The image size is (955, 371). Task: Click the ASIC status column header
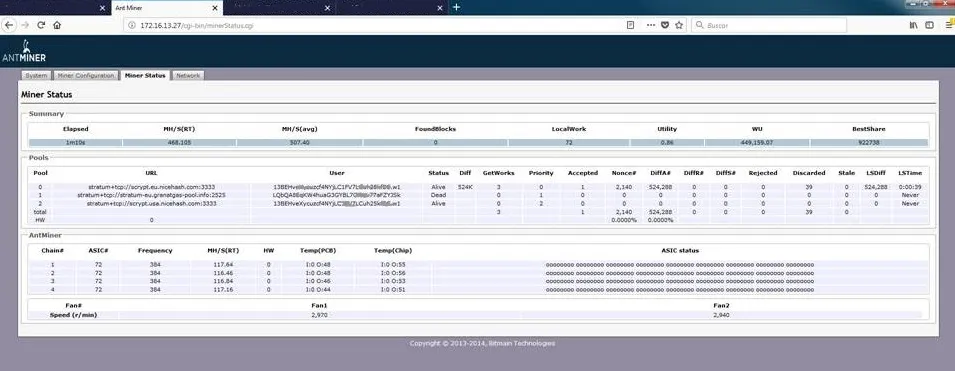pos(680,250)
